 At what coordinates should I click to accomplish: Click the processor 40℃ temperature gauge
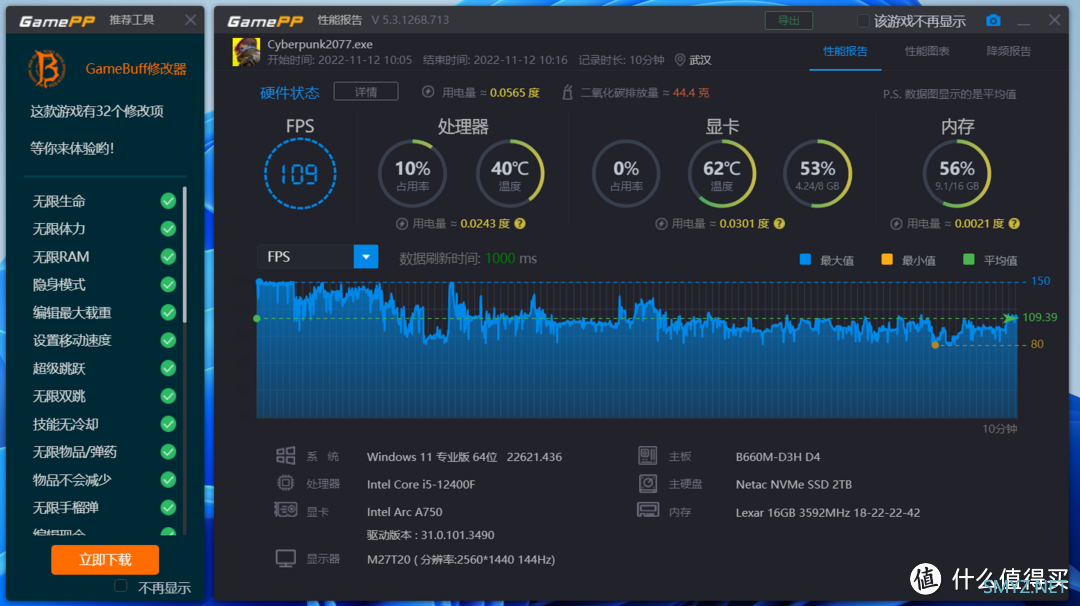(510, 174)
